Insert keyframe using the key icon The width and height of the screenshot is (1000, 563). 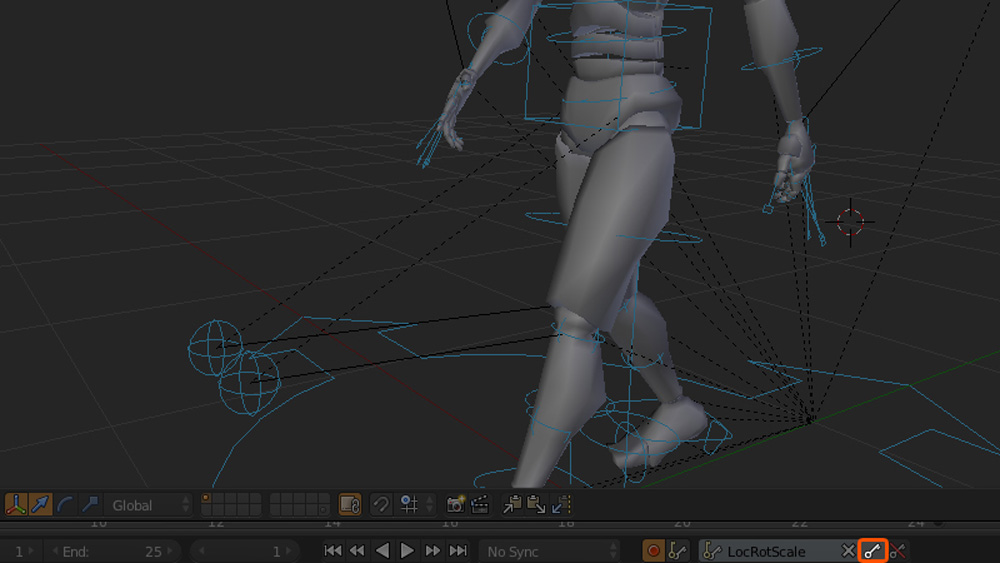pyautogui.click(x=873, y=551)
